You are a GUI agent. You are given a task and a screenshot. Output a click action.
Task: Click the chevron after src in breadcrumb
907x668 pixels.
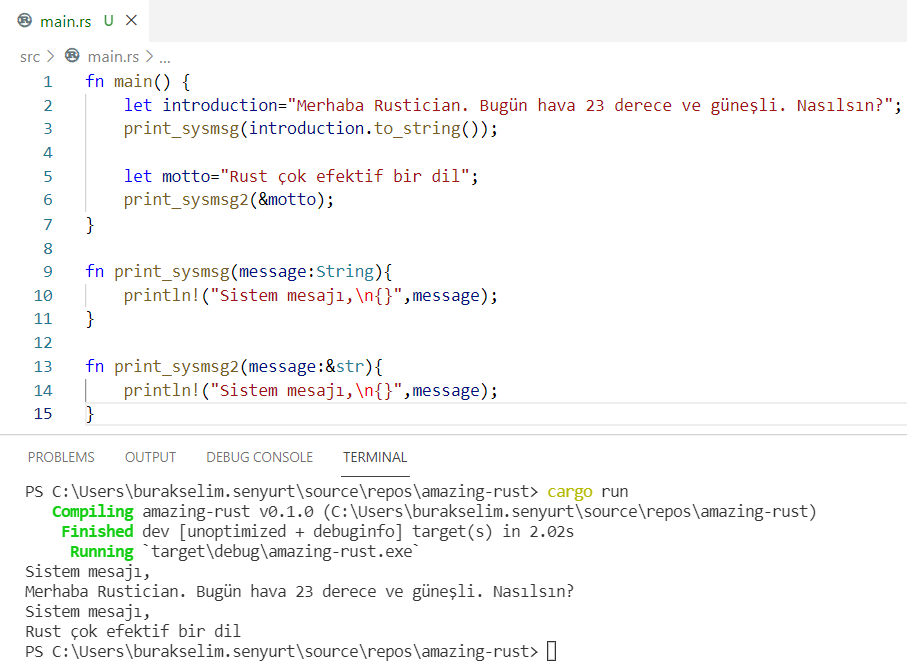click(50, 56)
